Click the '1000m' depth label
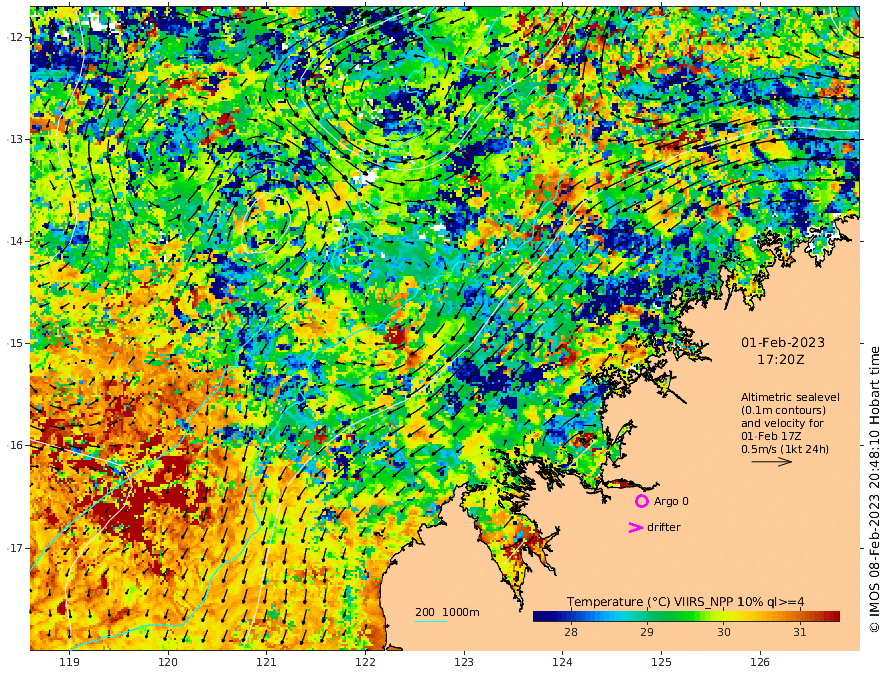Image resolution: width=880 pixels, height=680 pixels. [461, 612]
